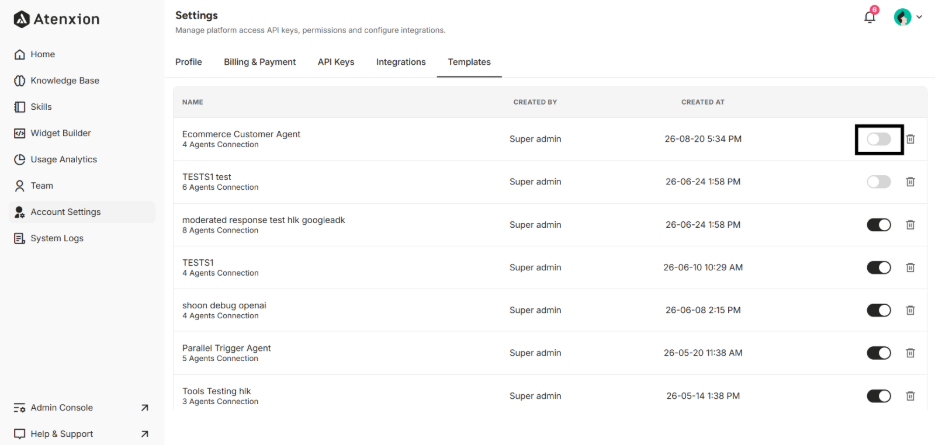This screenshot has width=936, height=445.
Task: Click the user avatar picture
Action: [x=903, y=17]
